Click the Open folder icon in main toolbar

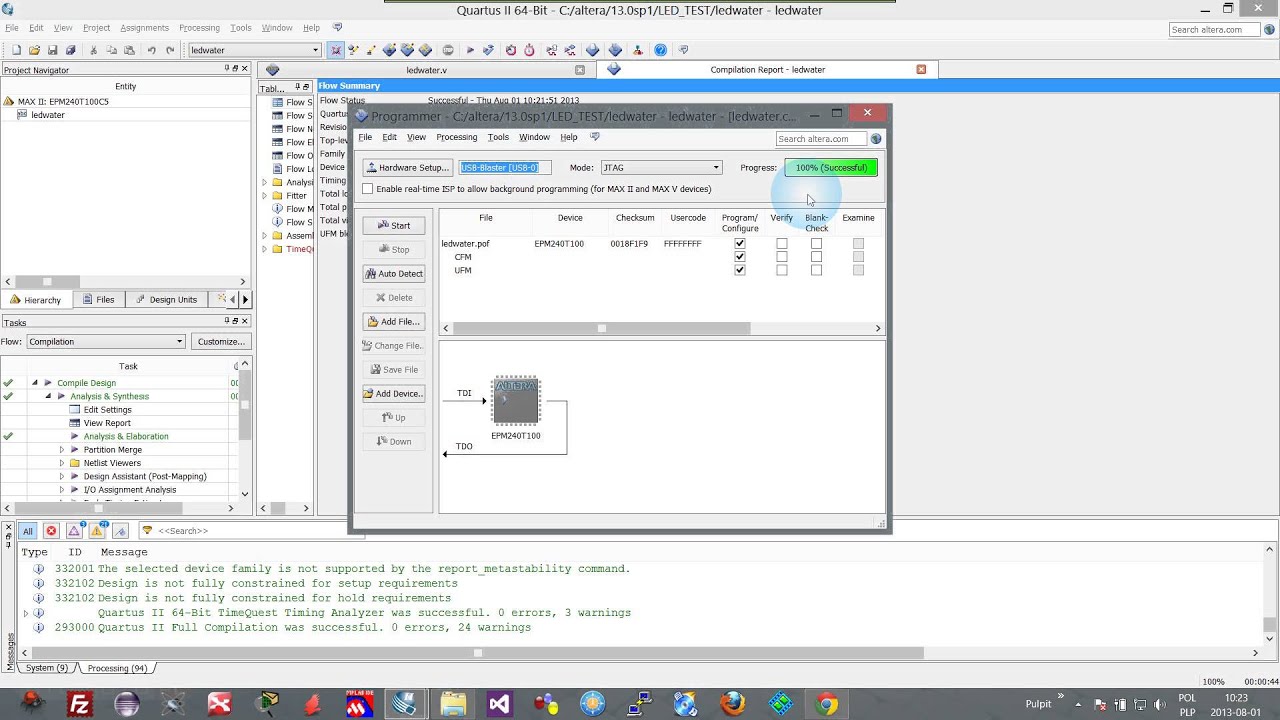tap(34, 50)
